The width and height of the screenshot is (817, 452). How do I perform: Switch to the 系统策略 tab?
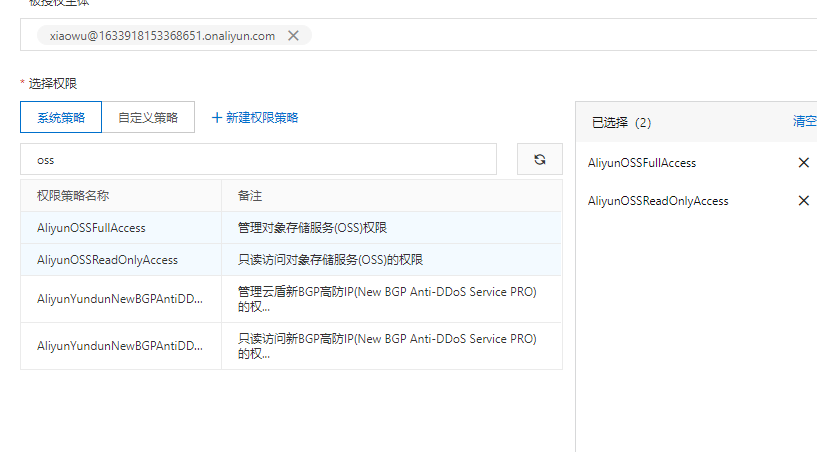pos(61,117)
